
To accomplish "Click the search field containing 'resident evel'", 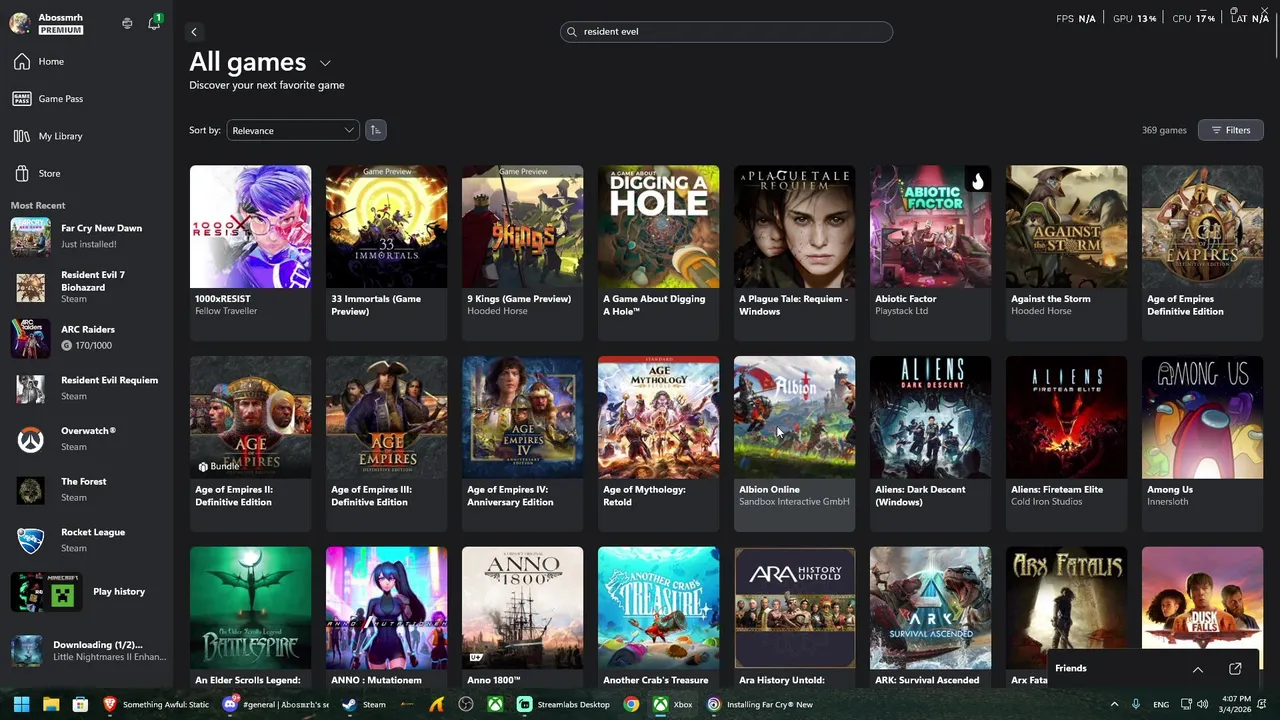I will [x=726, y=32].
